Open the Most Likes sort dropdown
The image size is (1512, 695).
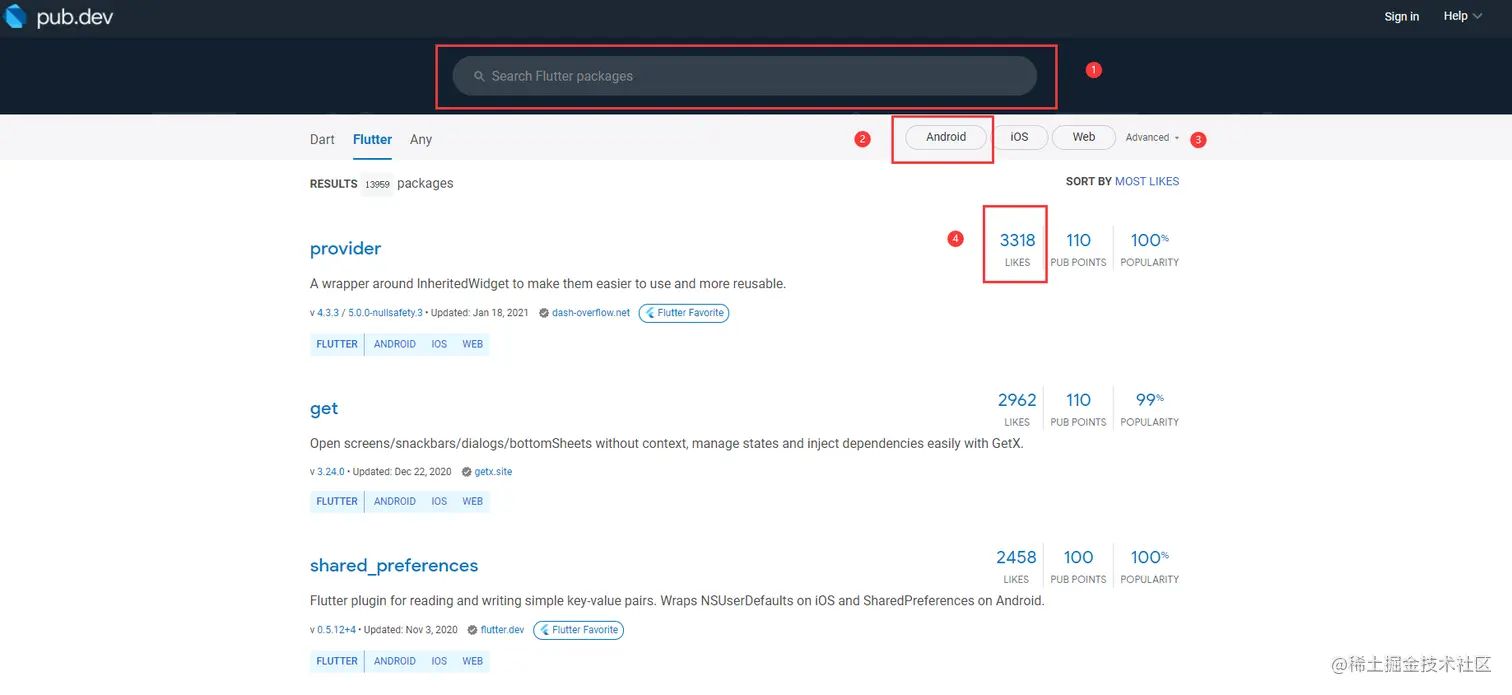click(1147, 182)
